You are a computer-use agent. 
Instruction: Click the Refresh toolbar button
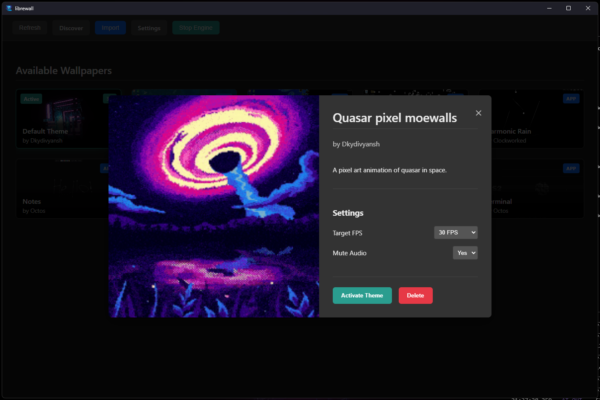coord(30,28)
